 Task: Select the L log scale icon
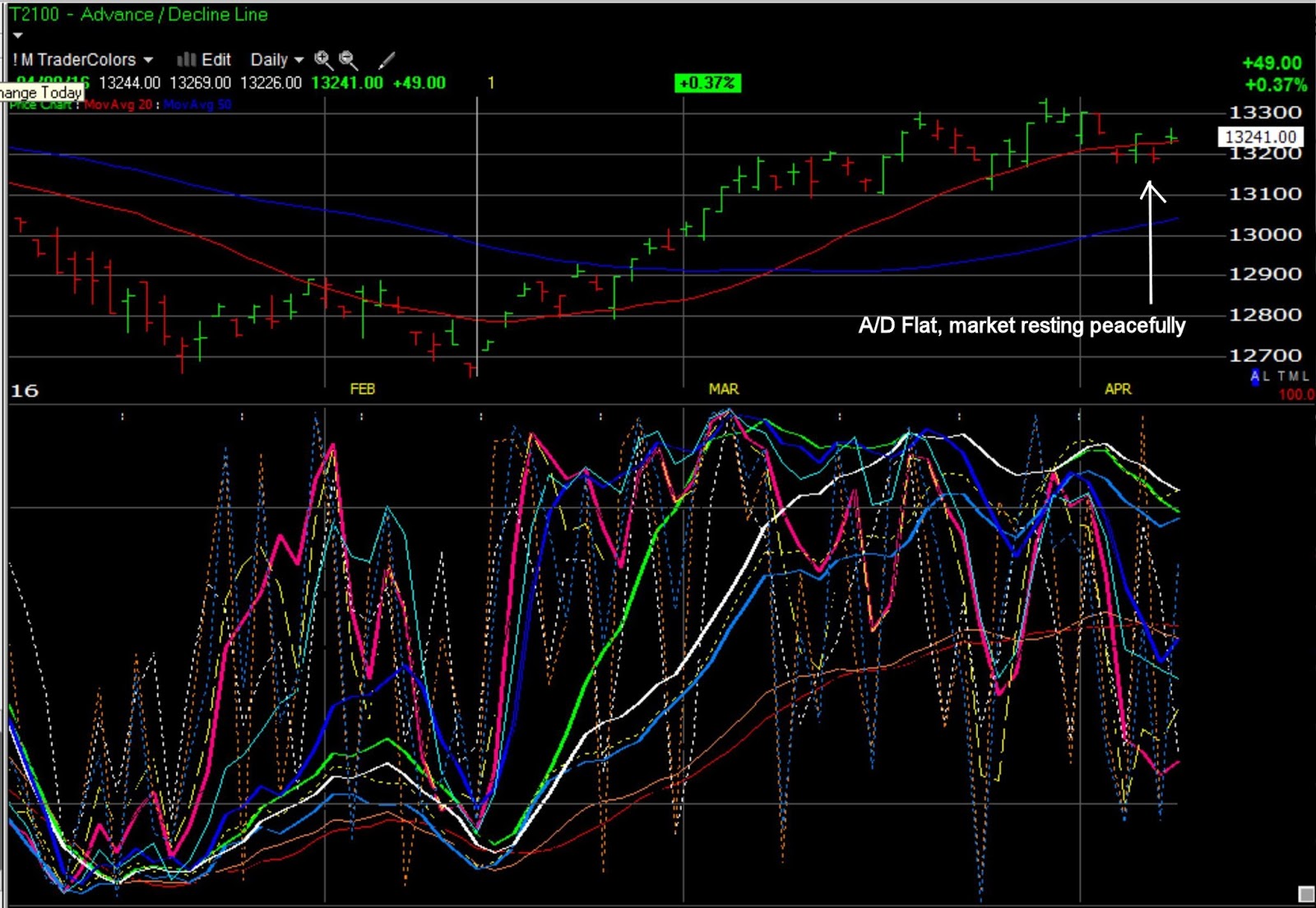pos(1266,376)
